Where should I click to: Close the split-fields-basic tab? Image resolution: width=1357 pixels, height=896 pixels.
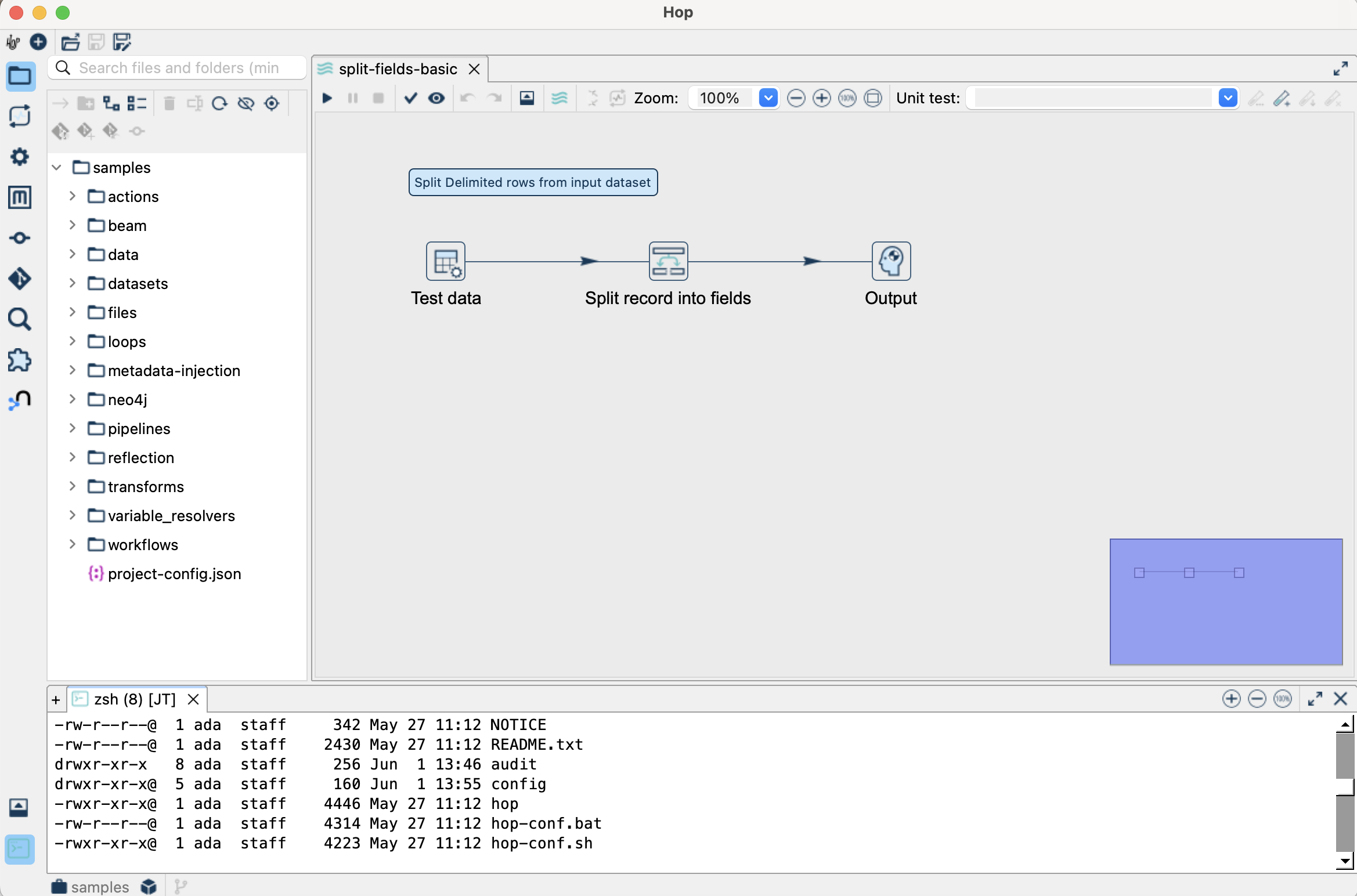474,69
